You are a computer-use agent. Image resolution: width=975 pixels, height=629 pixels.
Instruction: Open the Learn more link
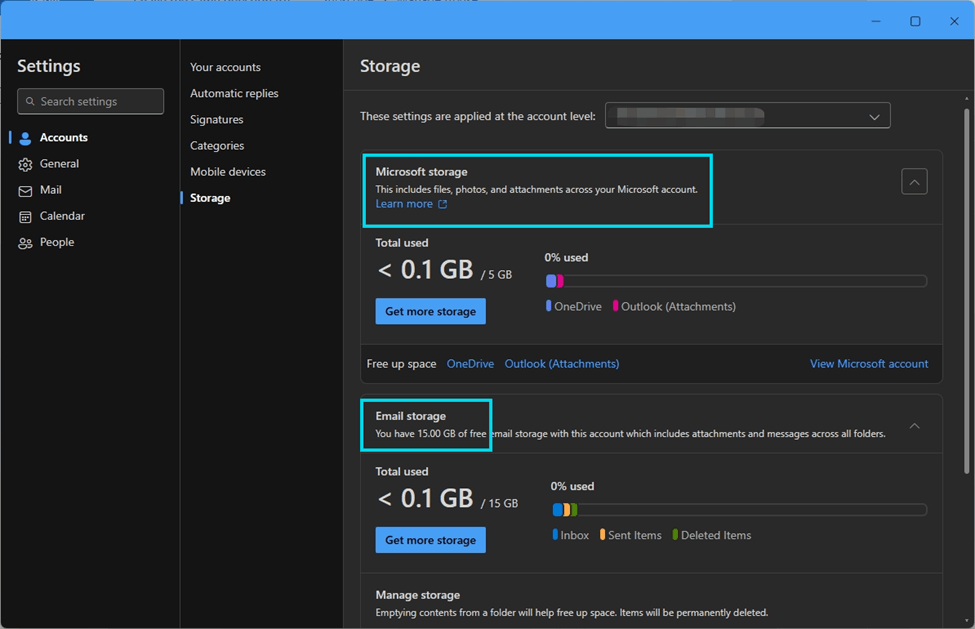pos(404,204)
